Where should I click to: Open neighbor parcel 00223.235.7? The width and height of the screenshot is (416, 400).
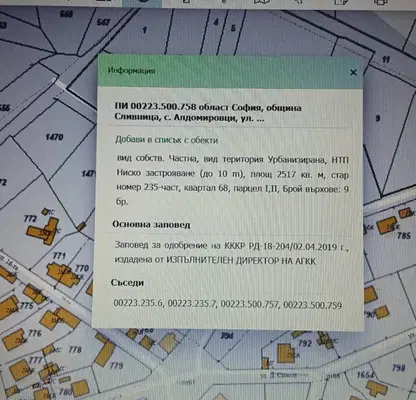pos(192,304)
